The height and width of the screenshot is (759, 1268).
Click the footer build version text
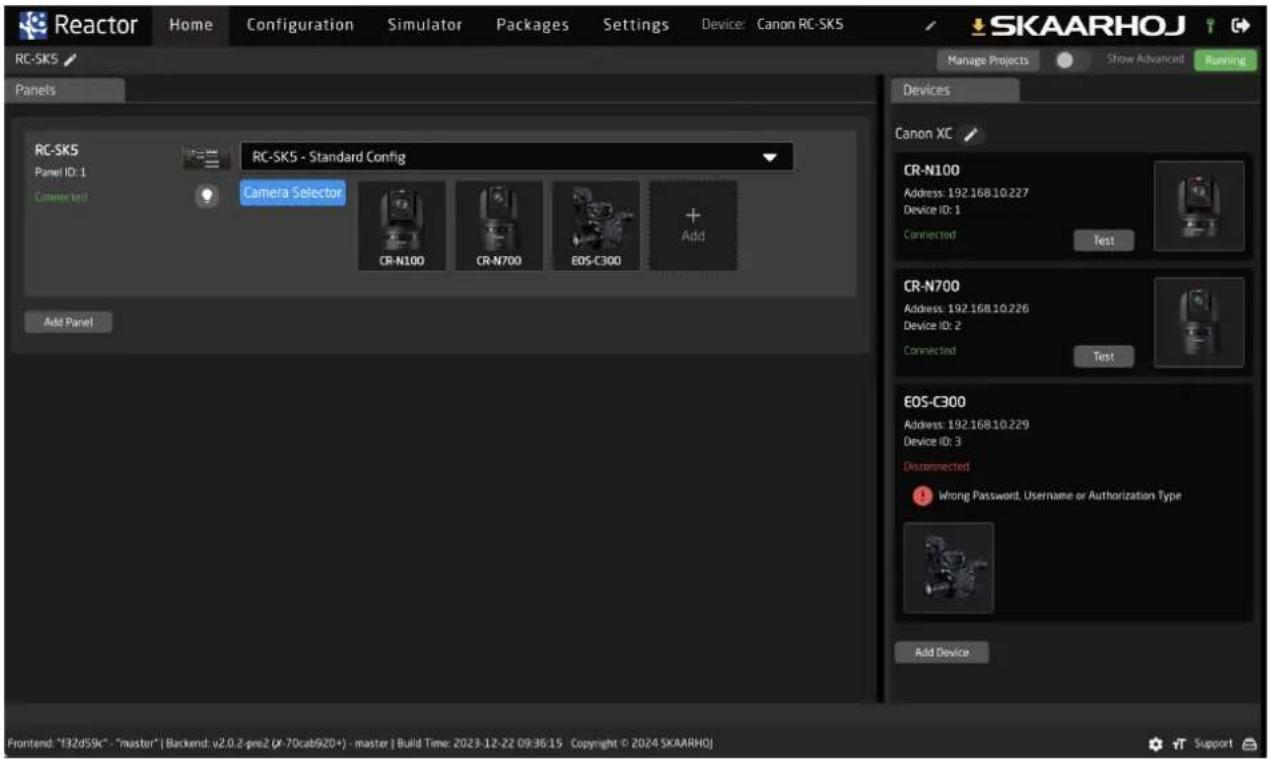tap(360, 744)
